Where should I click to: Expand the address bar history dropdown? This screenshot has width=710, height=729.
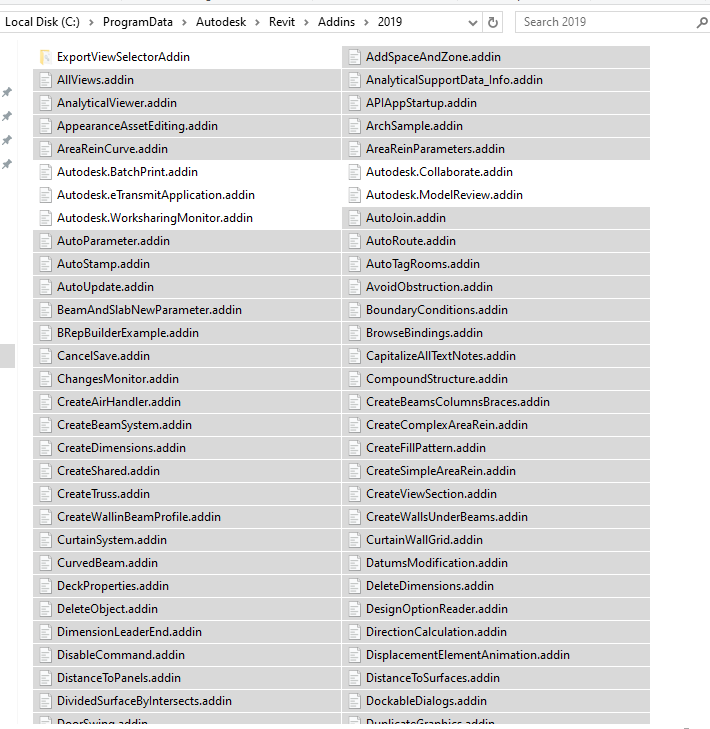coord(472,22)
